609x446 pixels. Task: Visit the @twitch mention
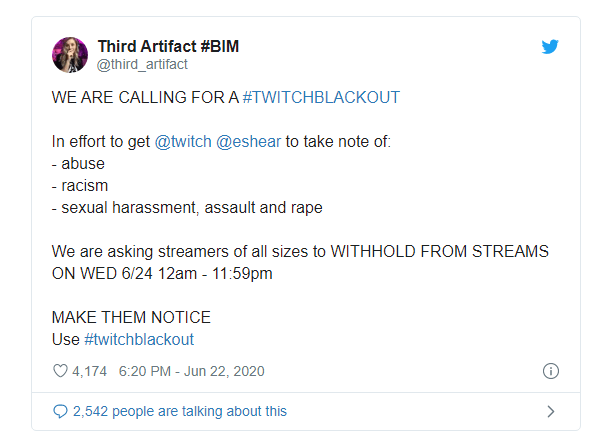point(183,141)
